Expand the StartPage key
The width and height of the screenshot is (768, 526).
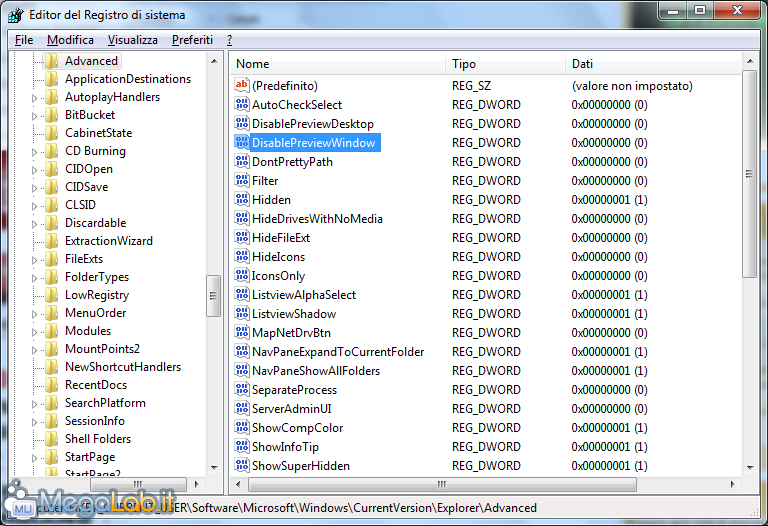coord(34,457)
